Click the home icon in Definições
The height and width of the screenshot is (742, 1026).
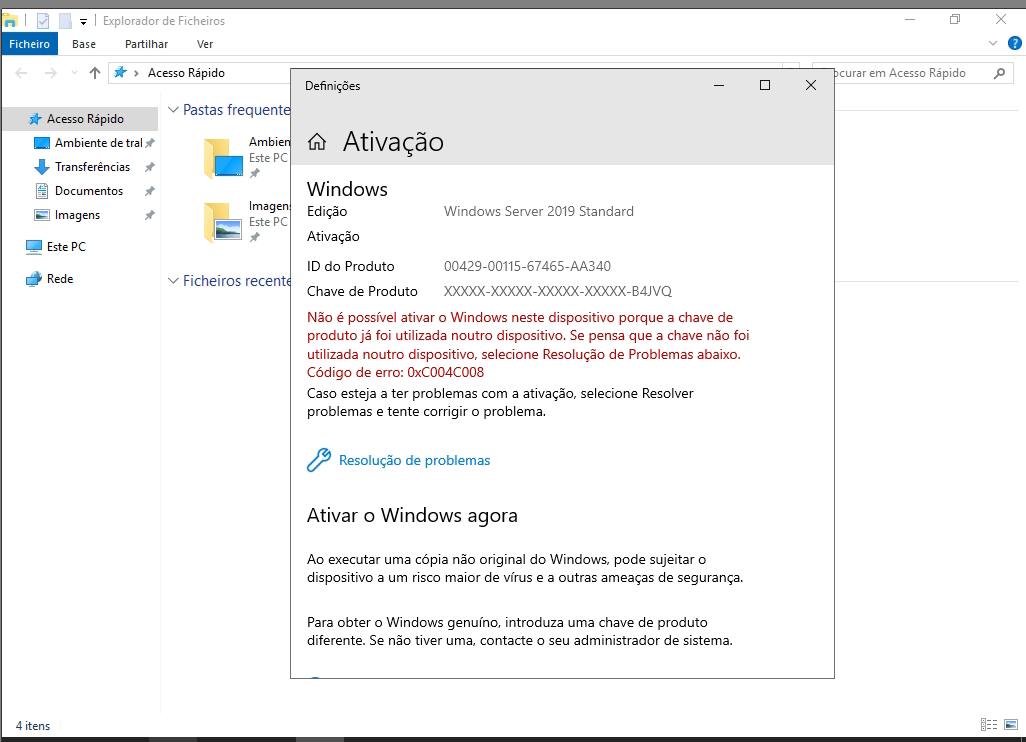tap(317, 142)
